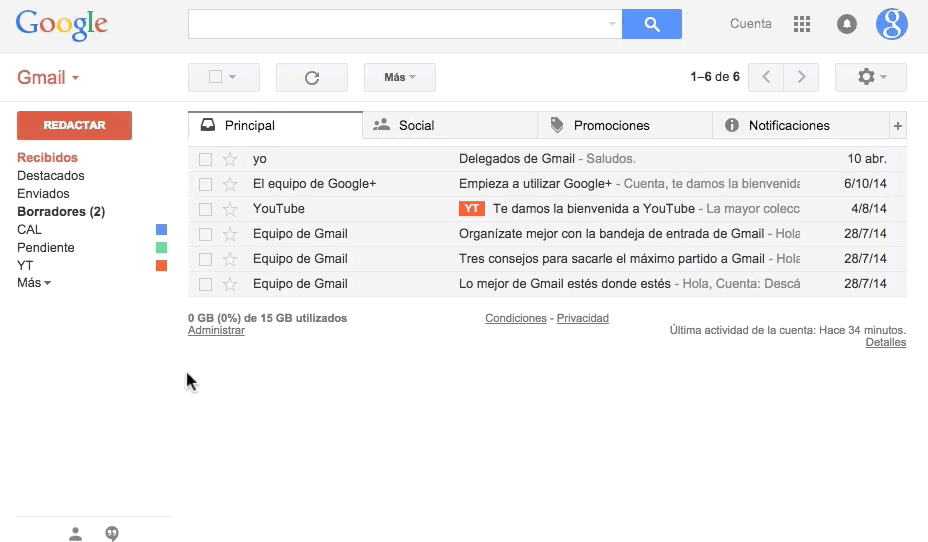This screenshot has height=542, width=928.
Task: Open the notifications bell icon
Action: 846,24
